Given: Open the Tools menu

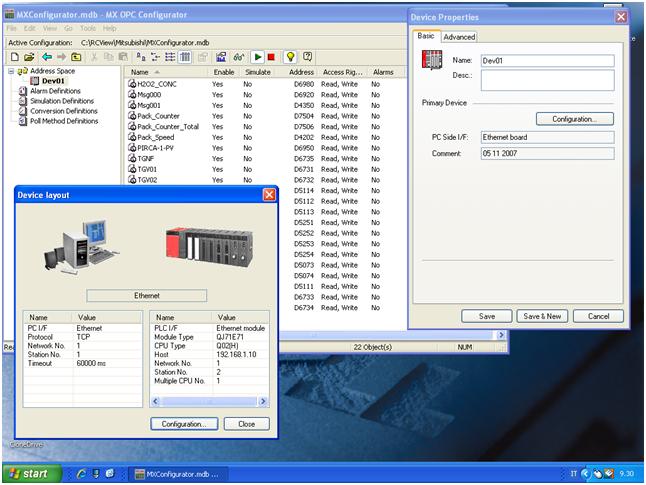Looking at the screenshot, I should tap(88, 28).
